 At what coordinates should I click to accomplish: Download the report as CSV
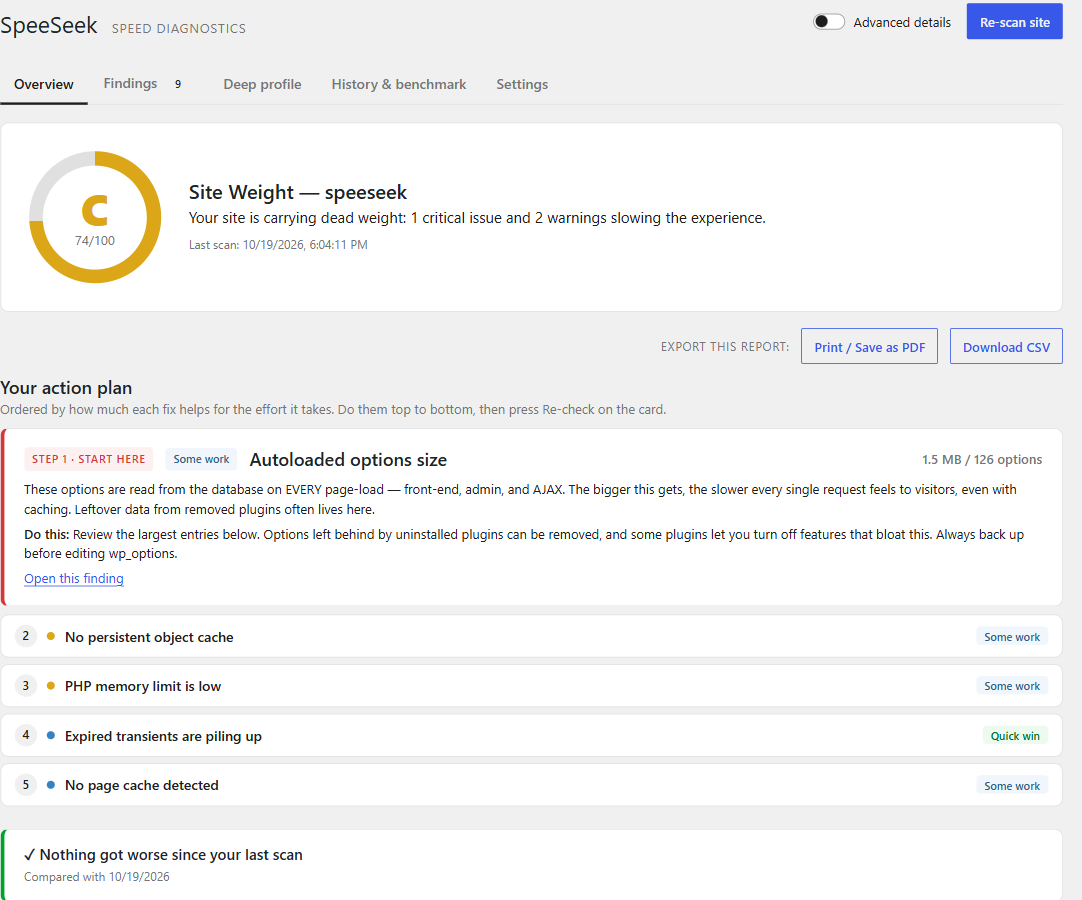[x=1006, y=346]
